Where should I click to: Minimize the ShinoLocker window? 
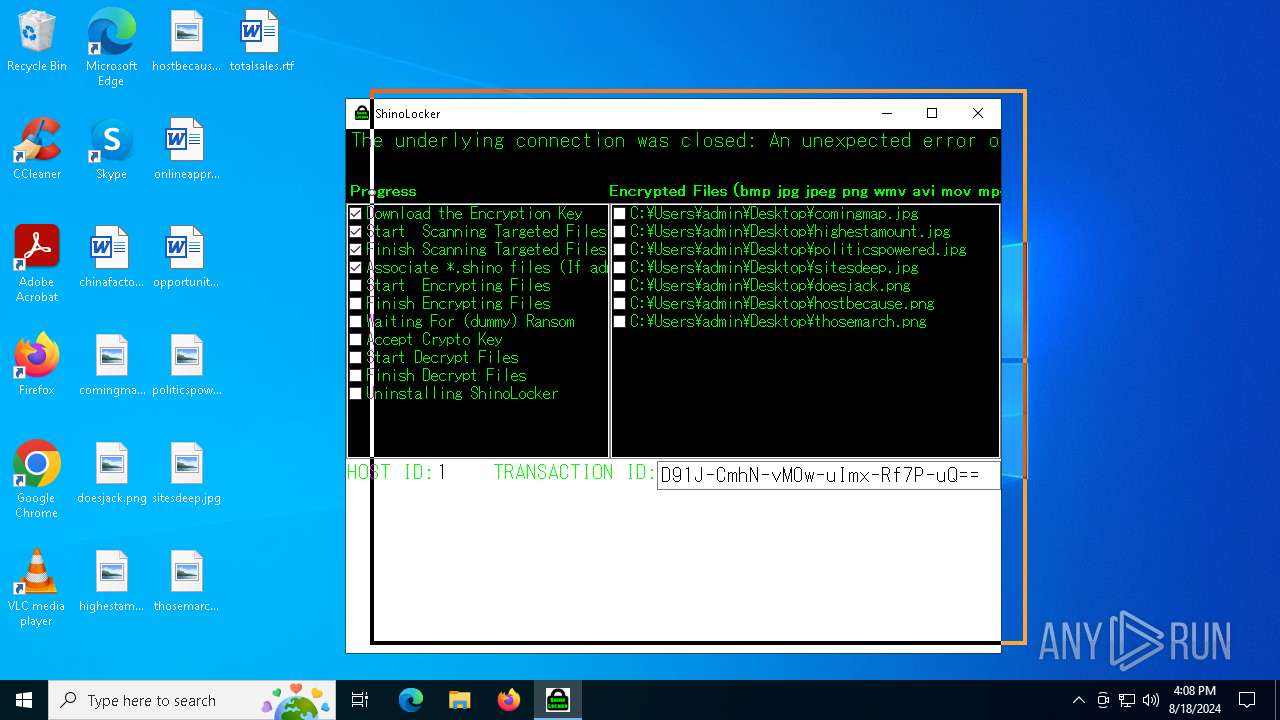[x=886, y=113]
